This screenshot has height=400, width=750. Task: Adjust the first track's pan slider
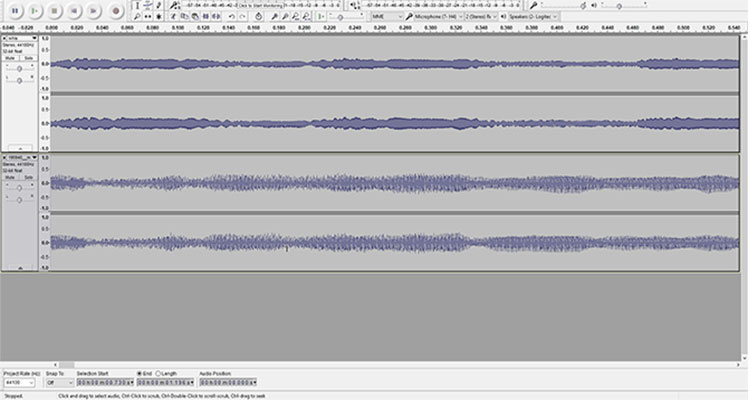tap(19, 79)
